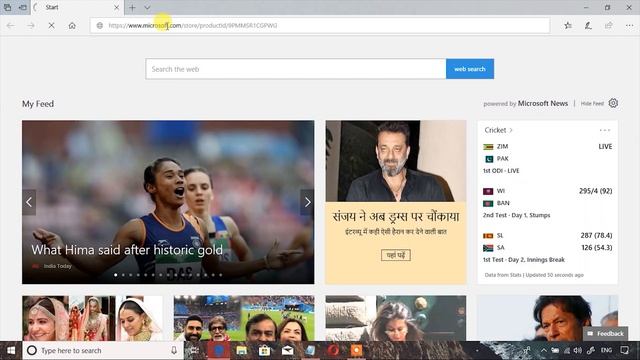The width and height of the screenshot is (640, 360).
Task: Set these tabs aside
Action: [x=23, y=7]
